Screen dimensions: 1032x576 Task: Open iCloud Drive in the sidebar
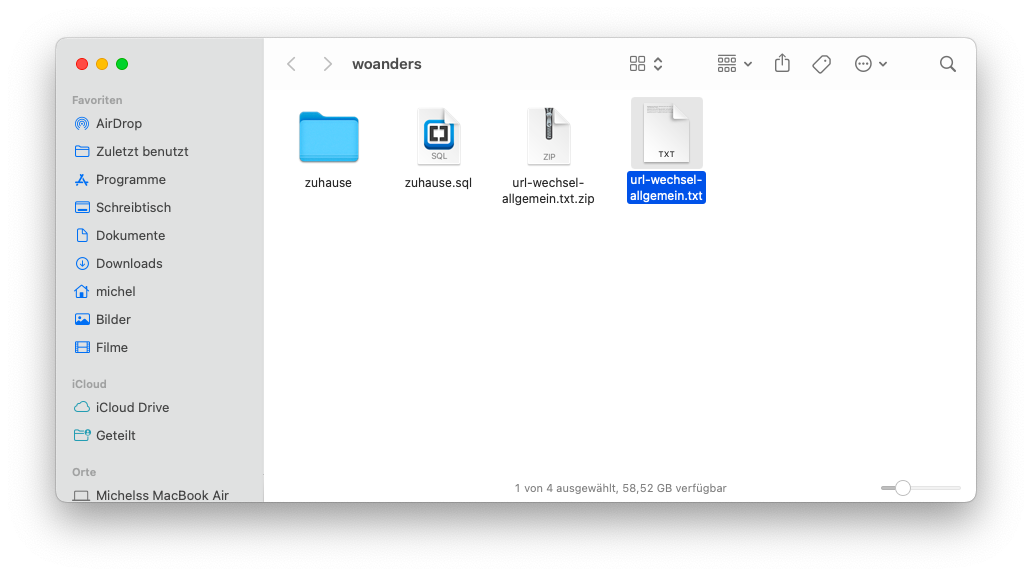click(132, 408)
